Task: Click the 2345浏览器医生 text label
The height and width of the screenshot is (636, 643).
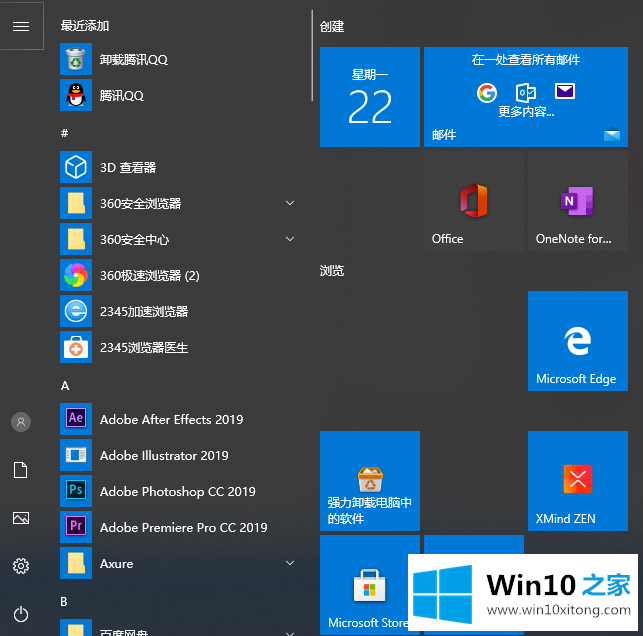Action: (x=144, y=348)
